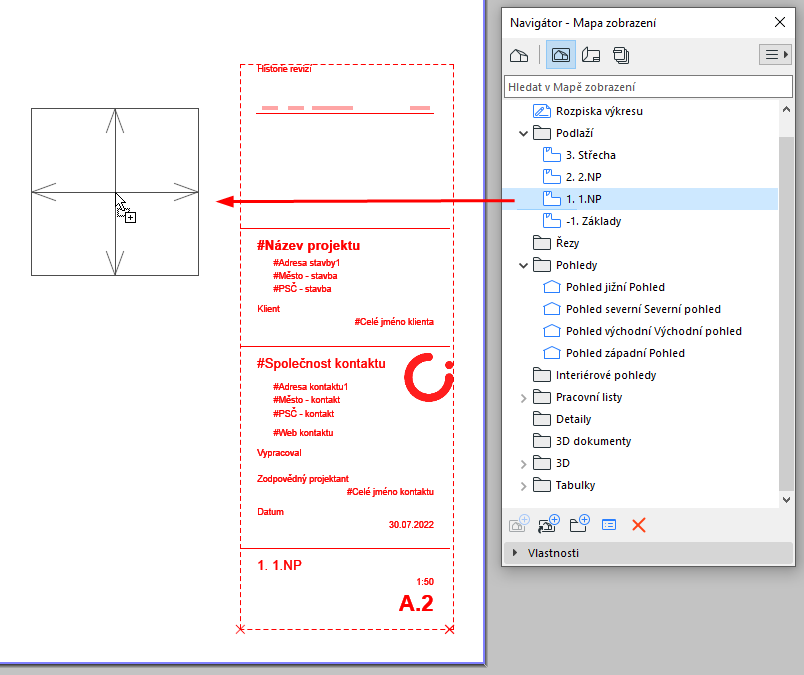
Task: Click the #Celé jméno klienta text
Action: click(394, 322)
